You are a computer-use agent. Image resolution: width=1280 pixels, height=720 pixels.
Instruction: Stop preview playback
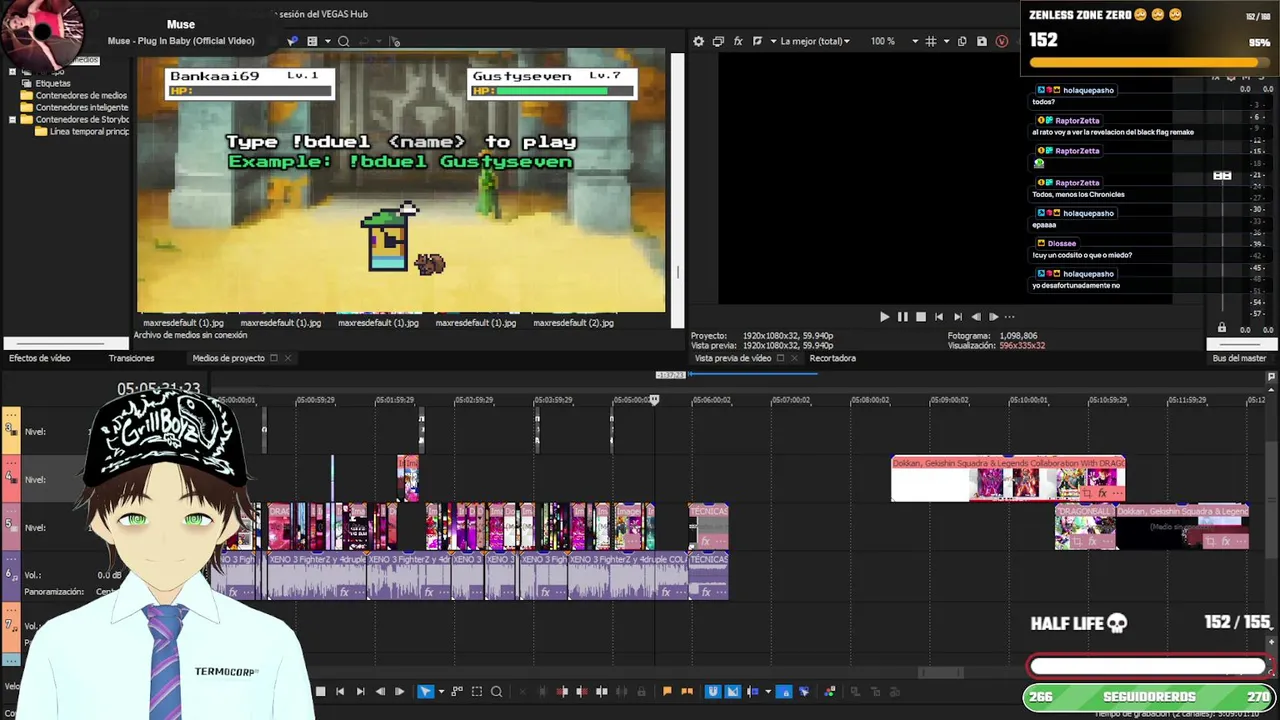(921, 317)
